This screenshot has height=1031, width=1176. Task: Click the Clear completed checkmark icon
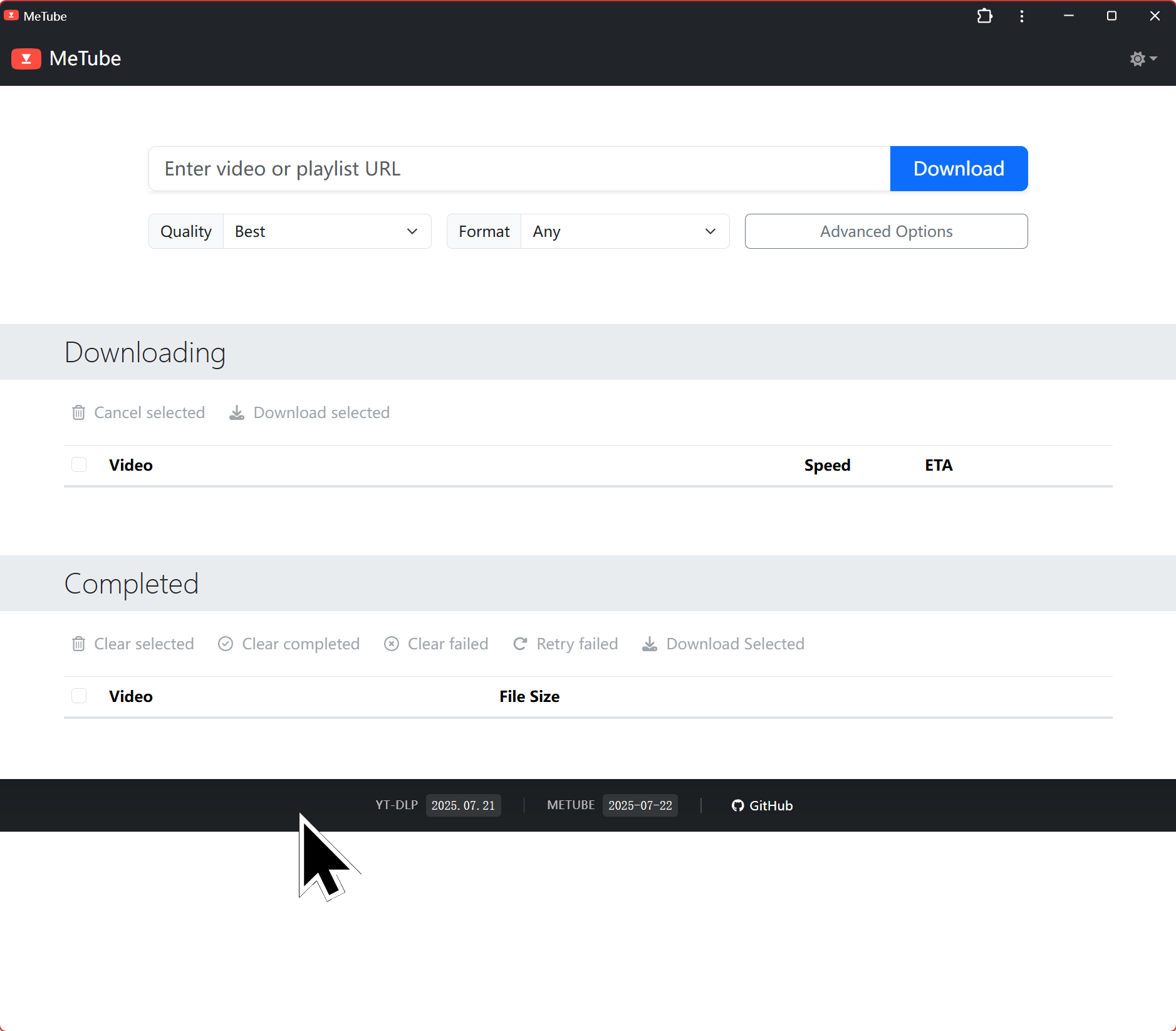point(226,644)
